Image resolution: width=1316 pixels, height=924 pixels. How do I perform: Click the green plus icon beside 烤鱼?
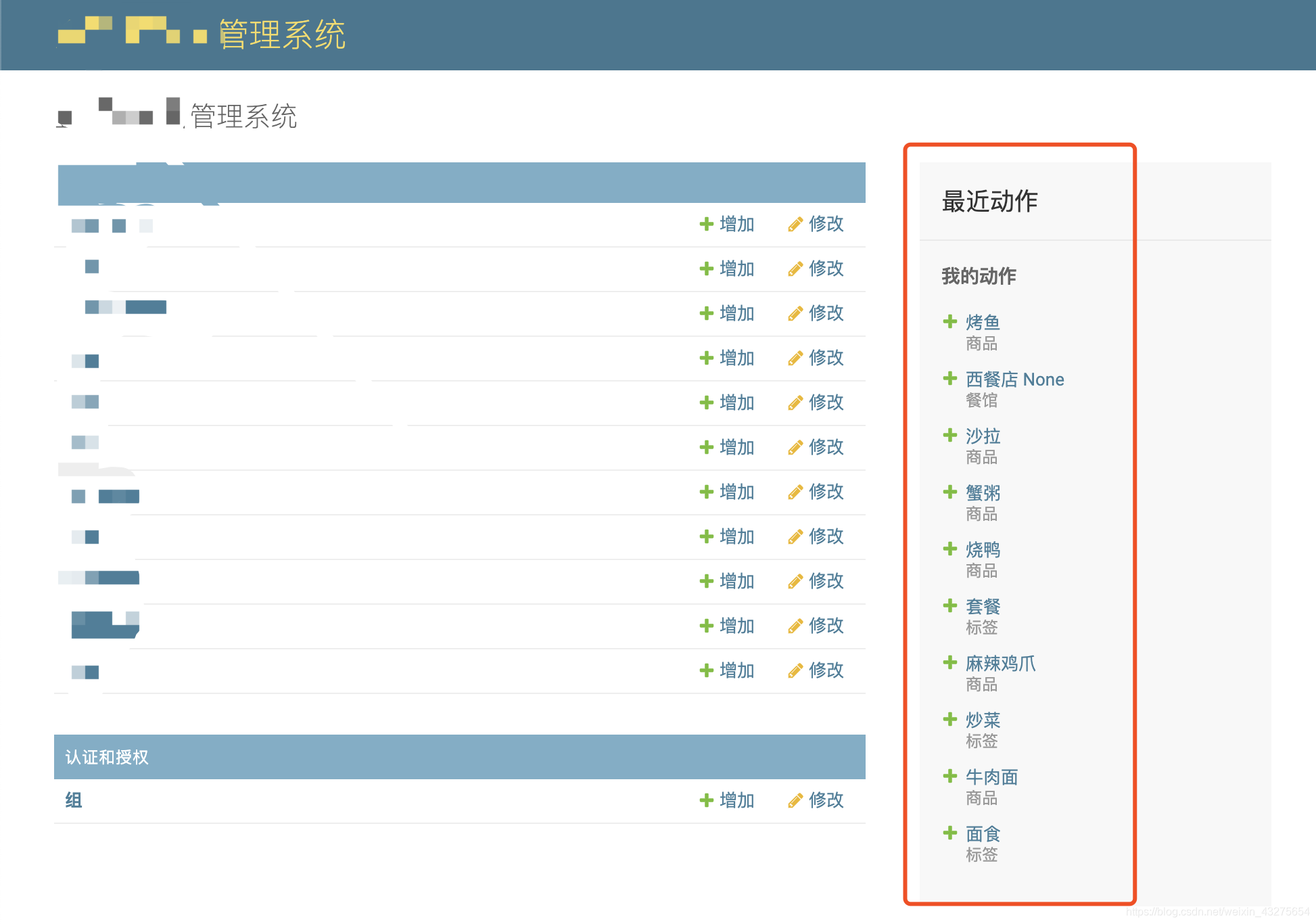950,321
